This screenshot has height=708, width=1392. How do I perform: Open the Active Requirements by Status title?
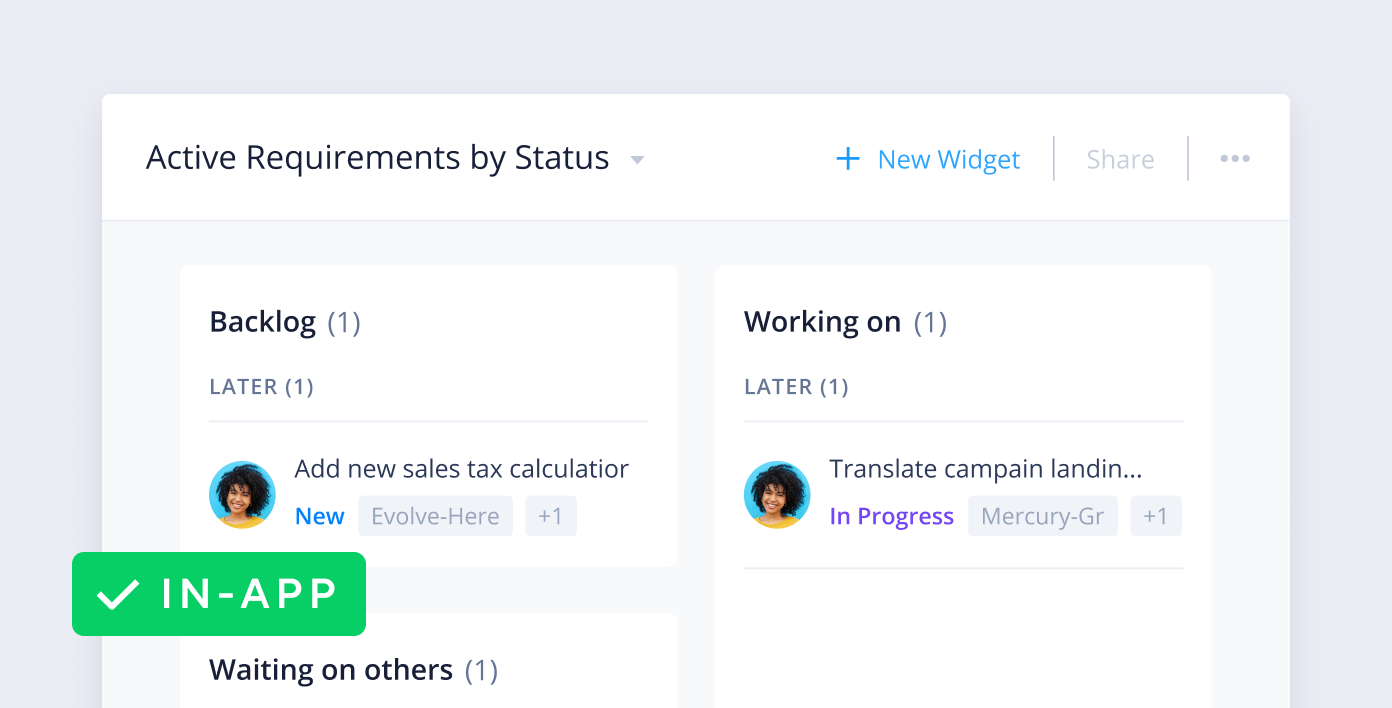coord(378,158)
